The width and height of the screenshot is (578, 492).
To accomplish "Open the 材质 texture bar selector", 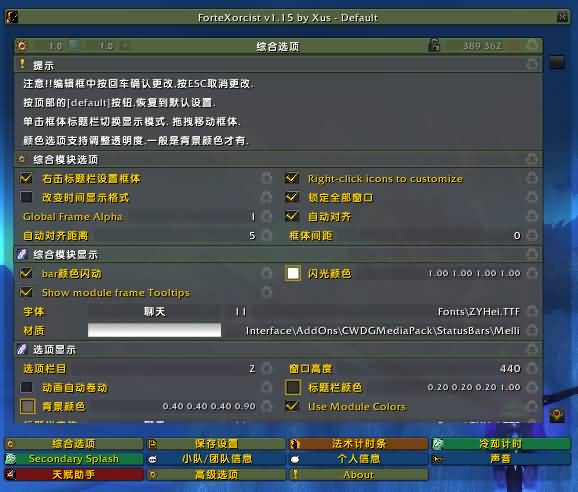I will (x=154, y=330).
